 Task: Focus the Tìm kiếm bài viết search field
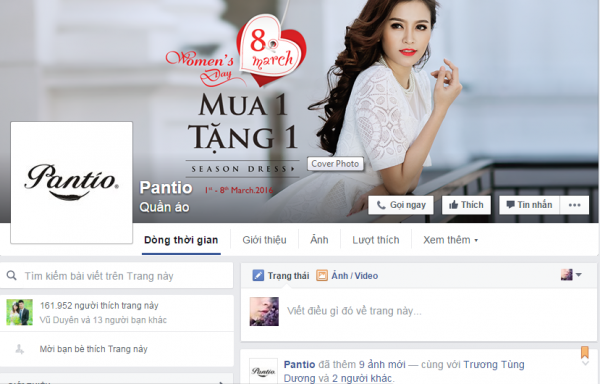click(x=116, y=275)
